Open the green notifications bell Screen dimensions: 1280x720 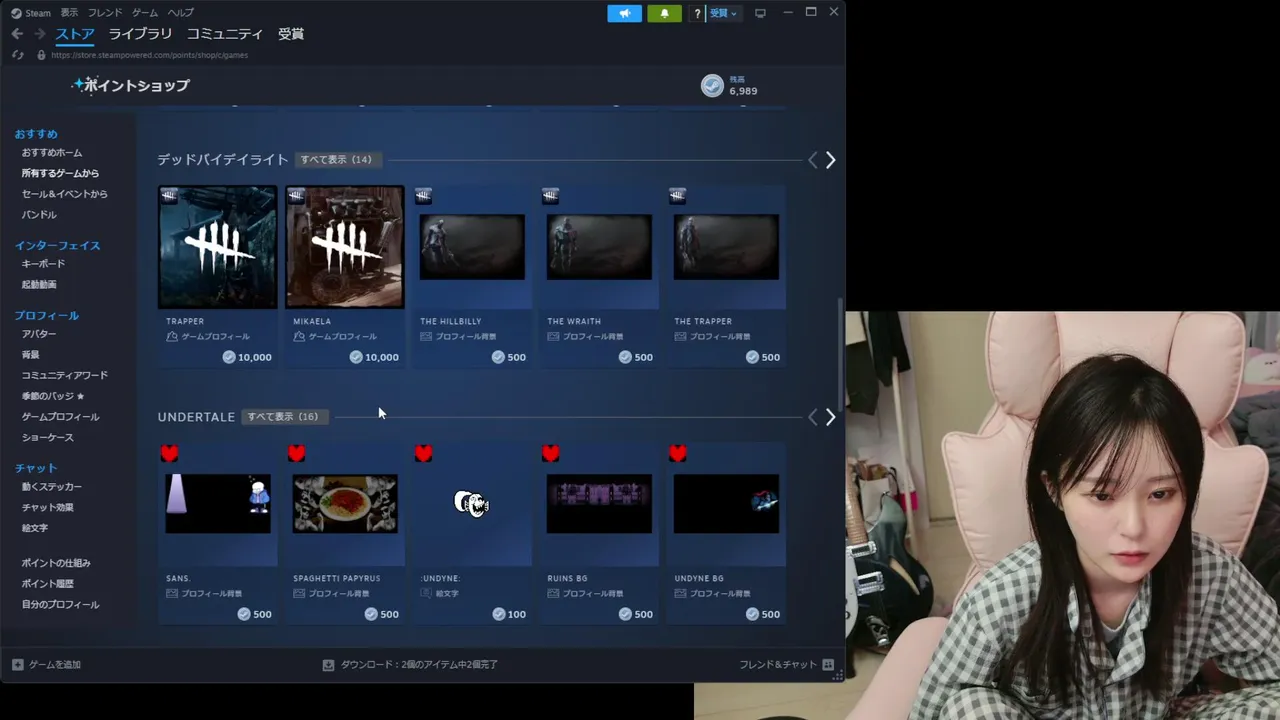pyautogui.click(x=664, y=13)
